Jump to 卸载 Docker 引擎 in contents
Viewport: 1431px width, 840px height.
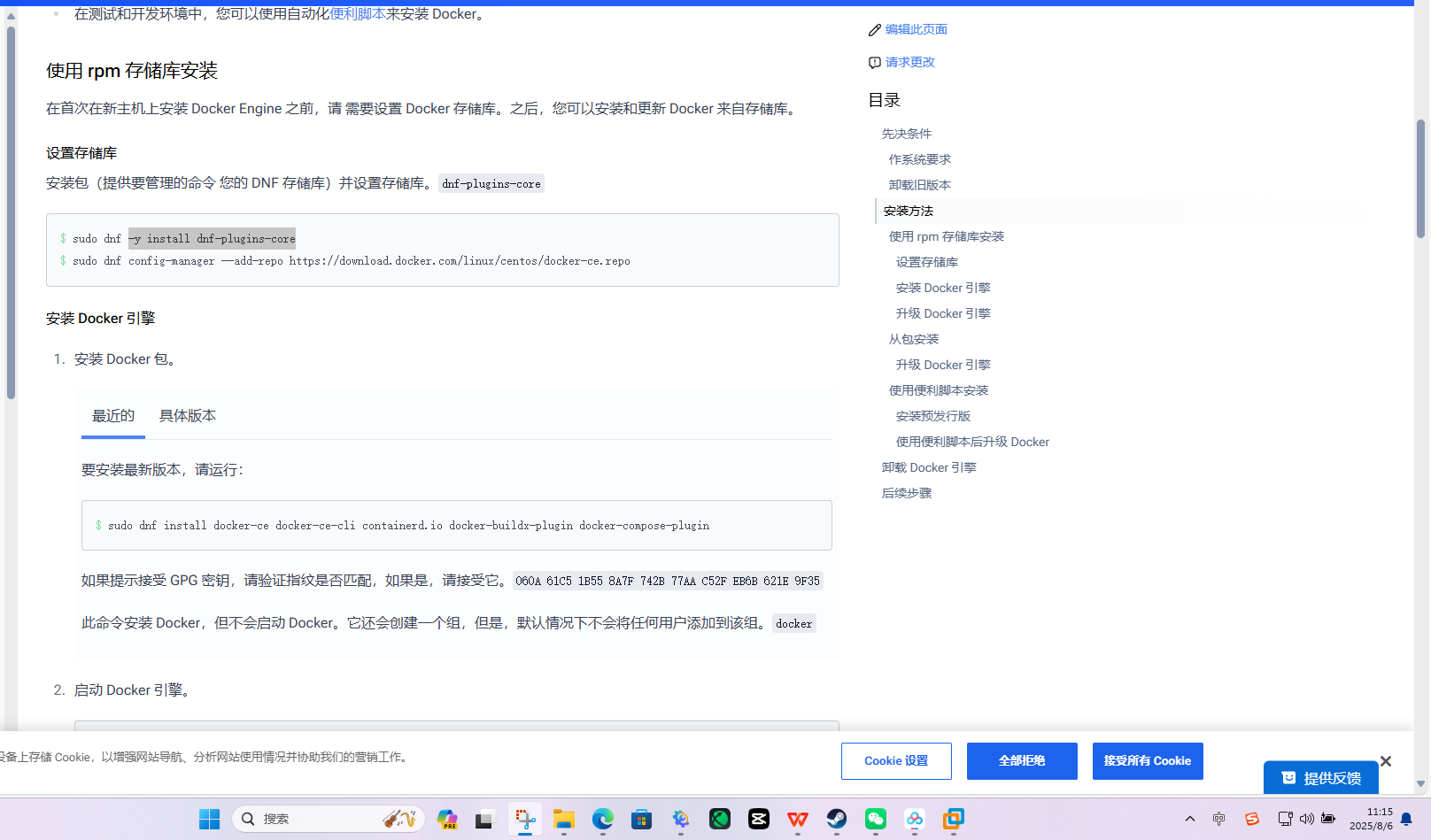pyautogui.click(x=929, y=467)
